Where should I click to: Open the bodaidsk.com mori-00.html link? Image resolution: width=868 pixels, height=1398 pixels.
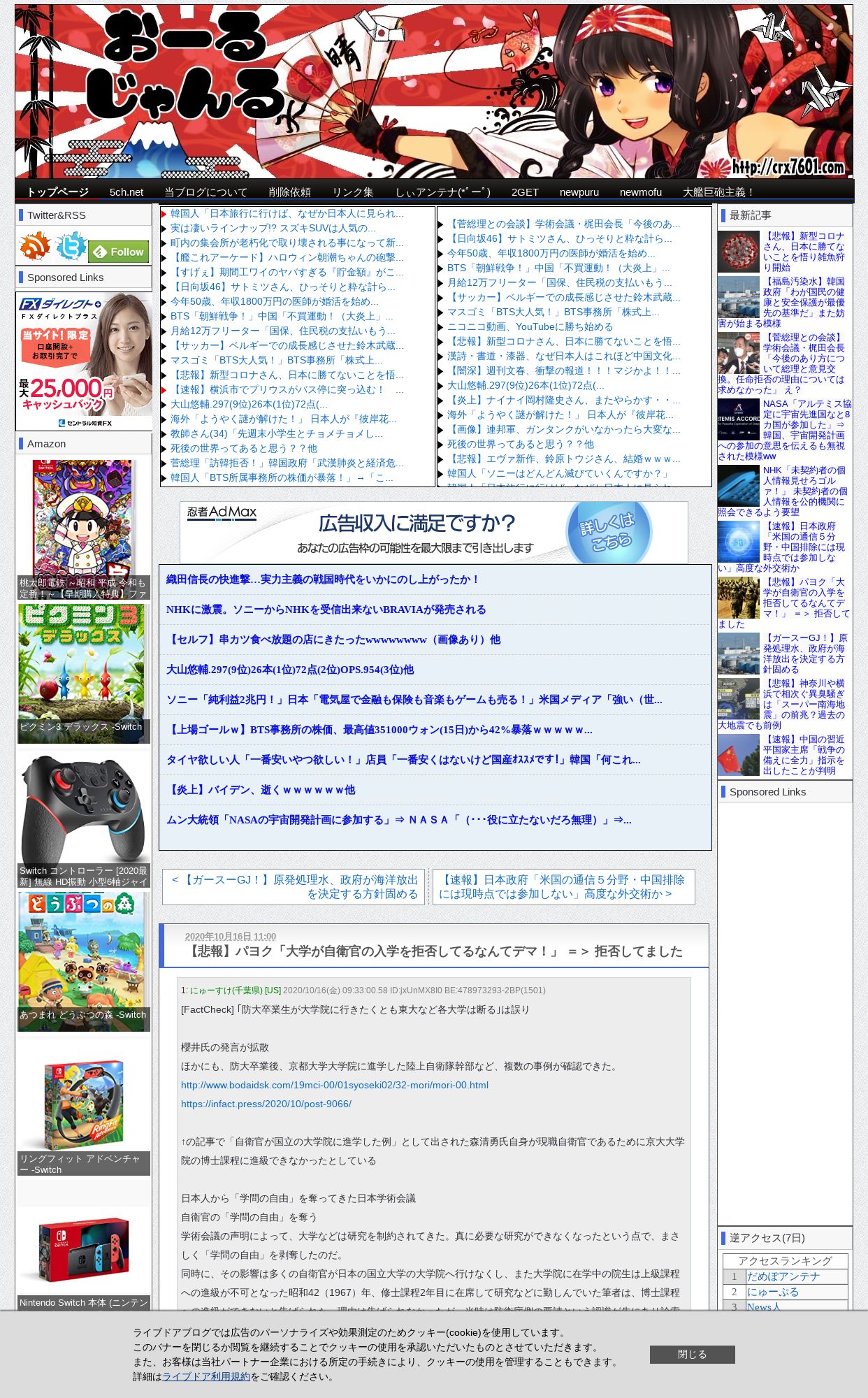click(x=335, y=1085)
